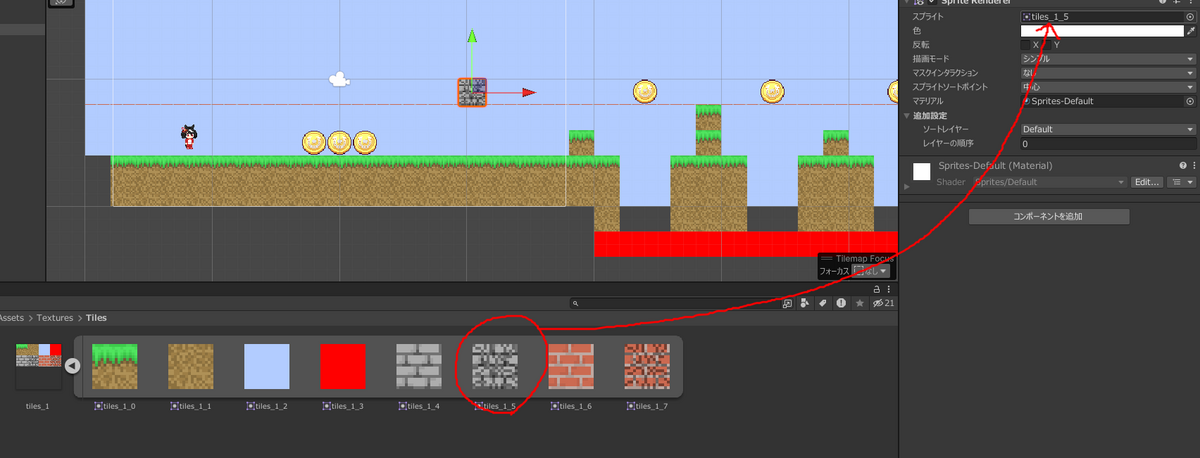The image size is (1200, 458).
Task: Click shader Edit... button
Action: pos(1147,182)
